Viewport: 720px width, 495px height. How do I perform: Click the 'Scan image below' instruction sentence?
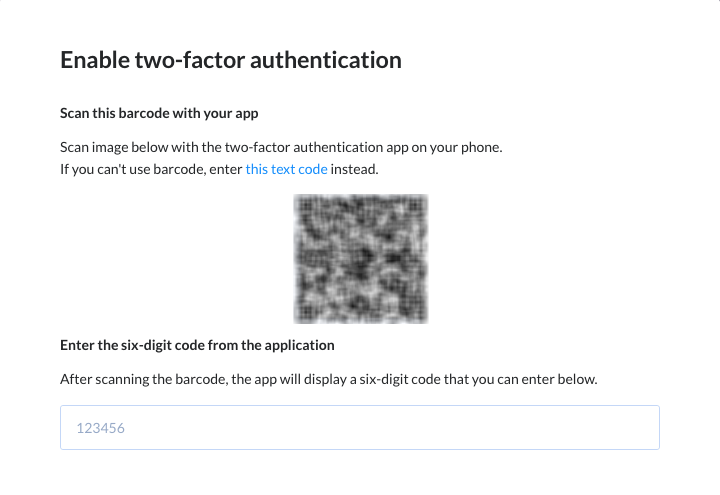[x=281, y=147]
